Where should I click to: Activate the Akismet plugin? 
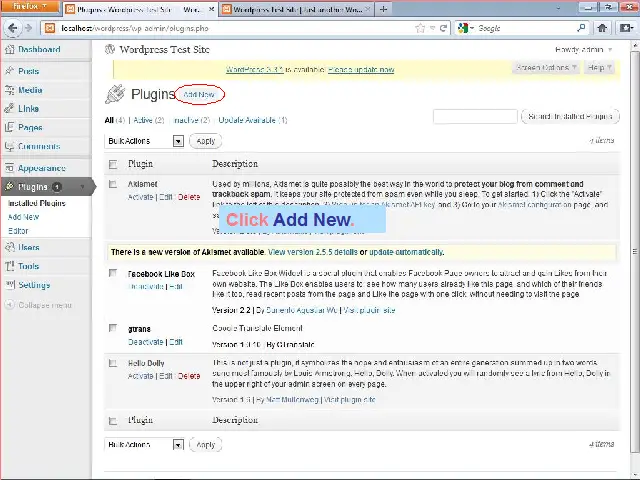[140, 197]
